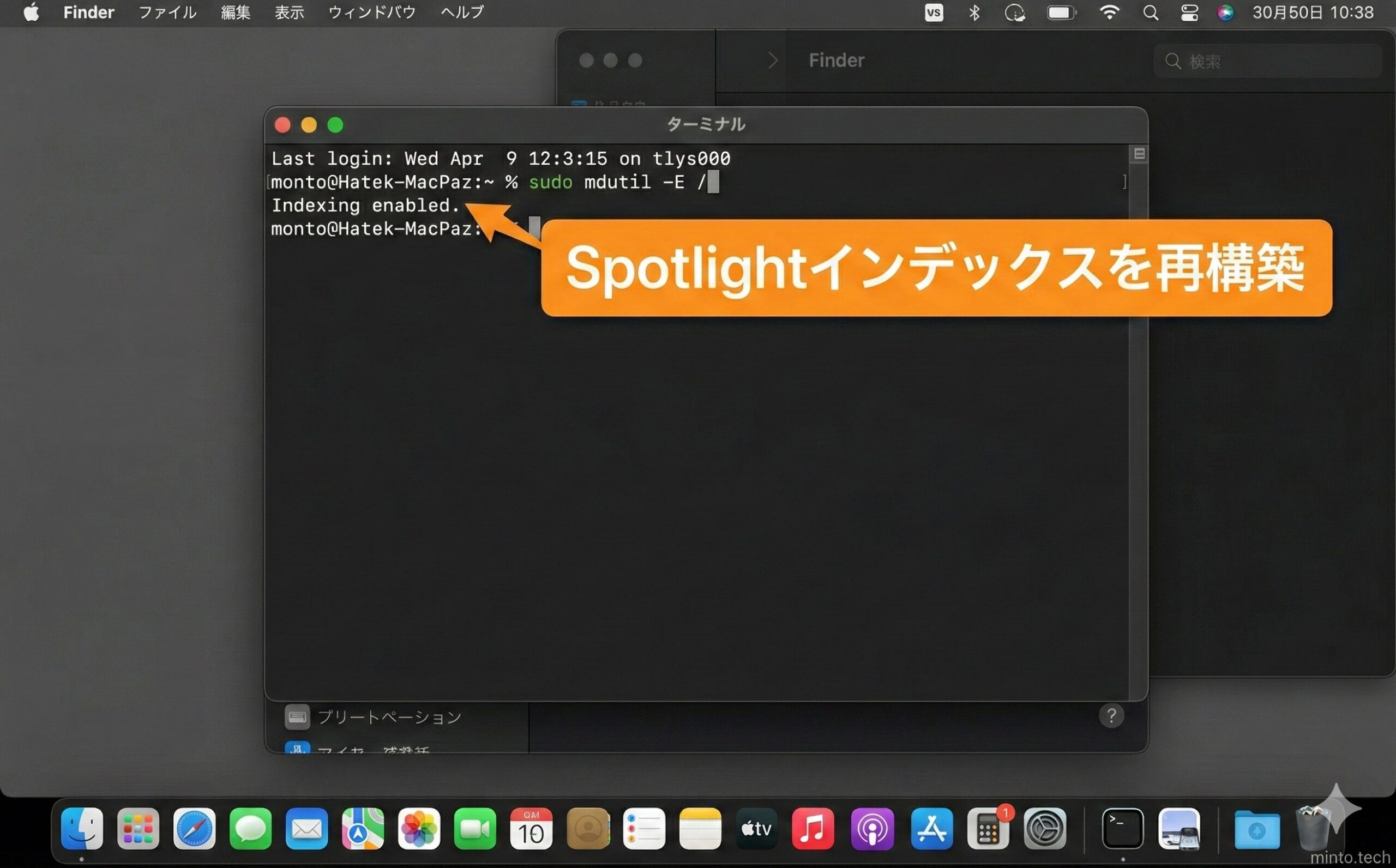Screen dimensions: 1396x868
Task: Click the help question mark button
Action: coord(1112,715)
